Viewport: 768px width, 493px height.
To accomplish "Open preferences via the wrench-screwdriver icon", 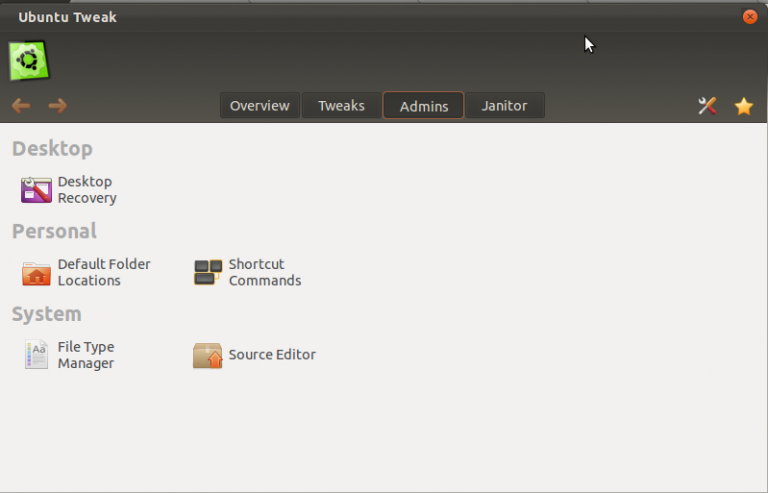I will point(707,106).
